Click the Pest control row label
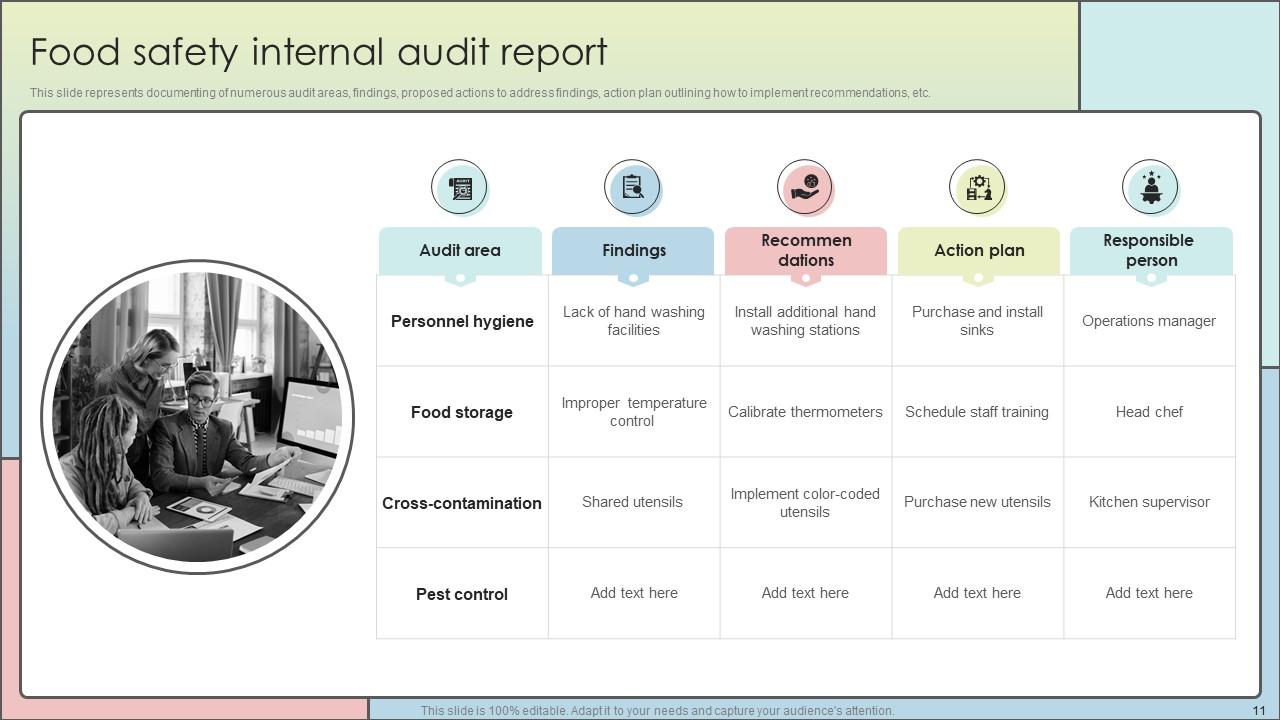This screenshot has width=1280, height=720. pos(462,594)
